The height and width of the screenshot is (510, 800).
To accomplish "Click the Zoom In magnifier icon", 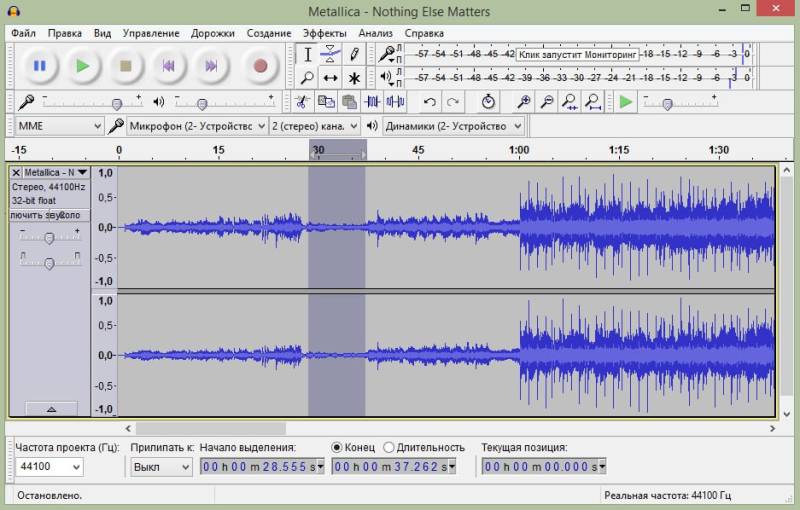I will (x=523, y=101).
